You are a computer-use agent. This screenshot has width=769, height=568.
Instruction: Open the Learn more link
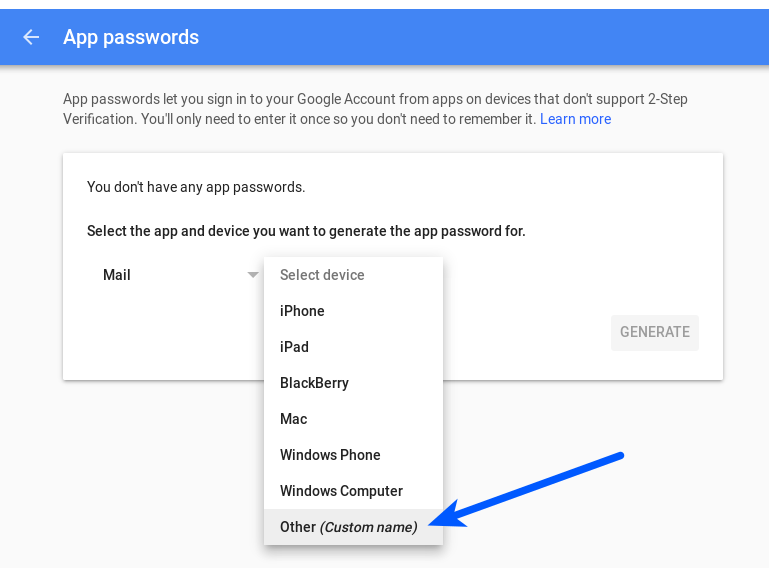[575, 119]
